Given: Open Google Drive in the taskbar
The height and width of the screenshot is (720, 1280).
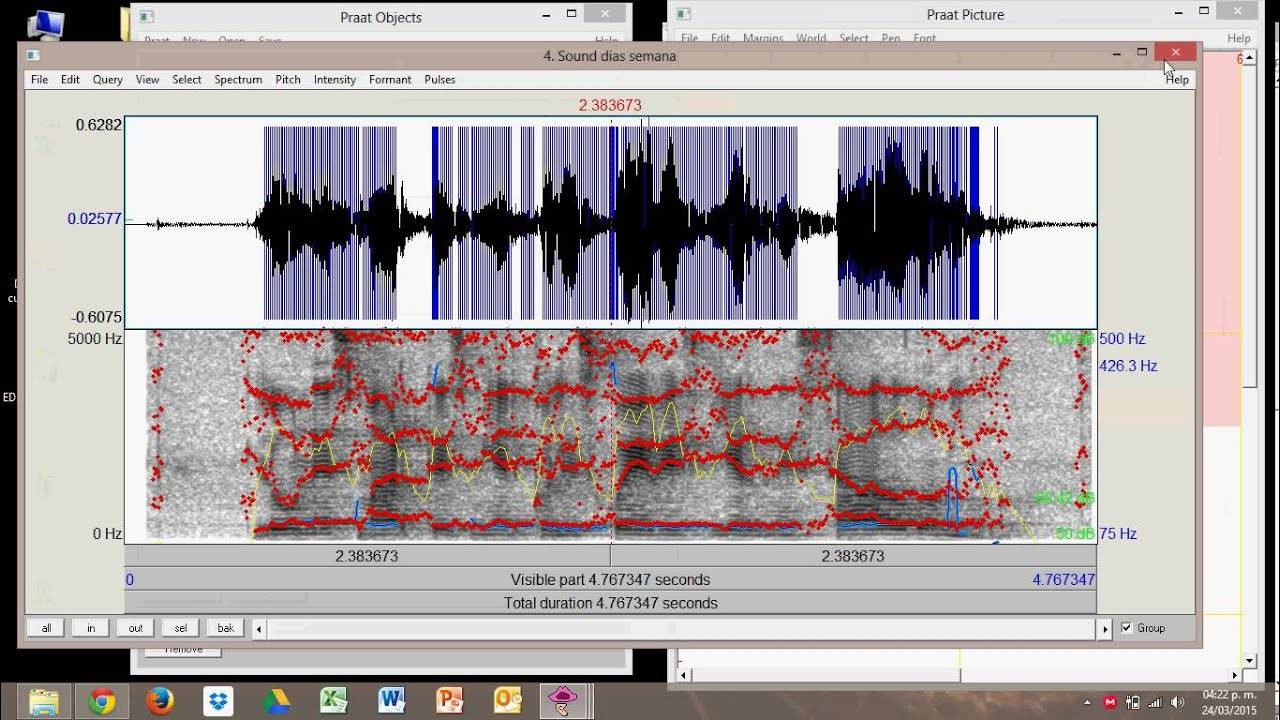Looking at the screenshot, I should click(x=276, y=701).
